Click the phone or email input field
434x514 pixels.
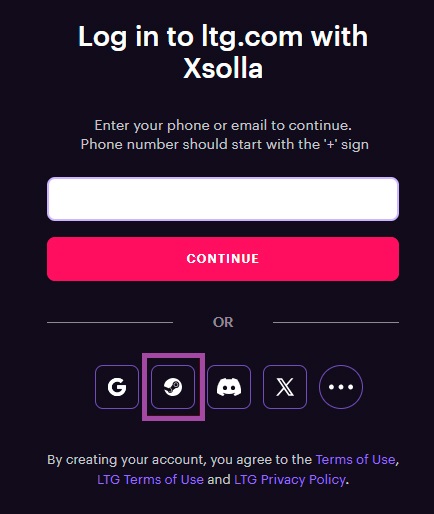223,199
